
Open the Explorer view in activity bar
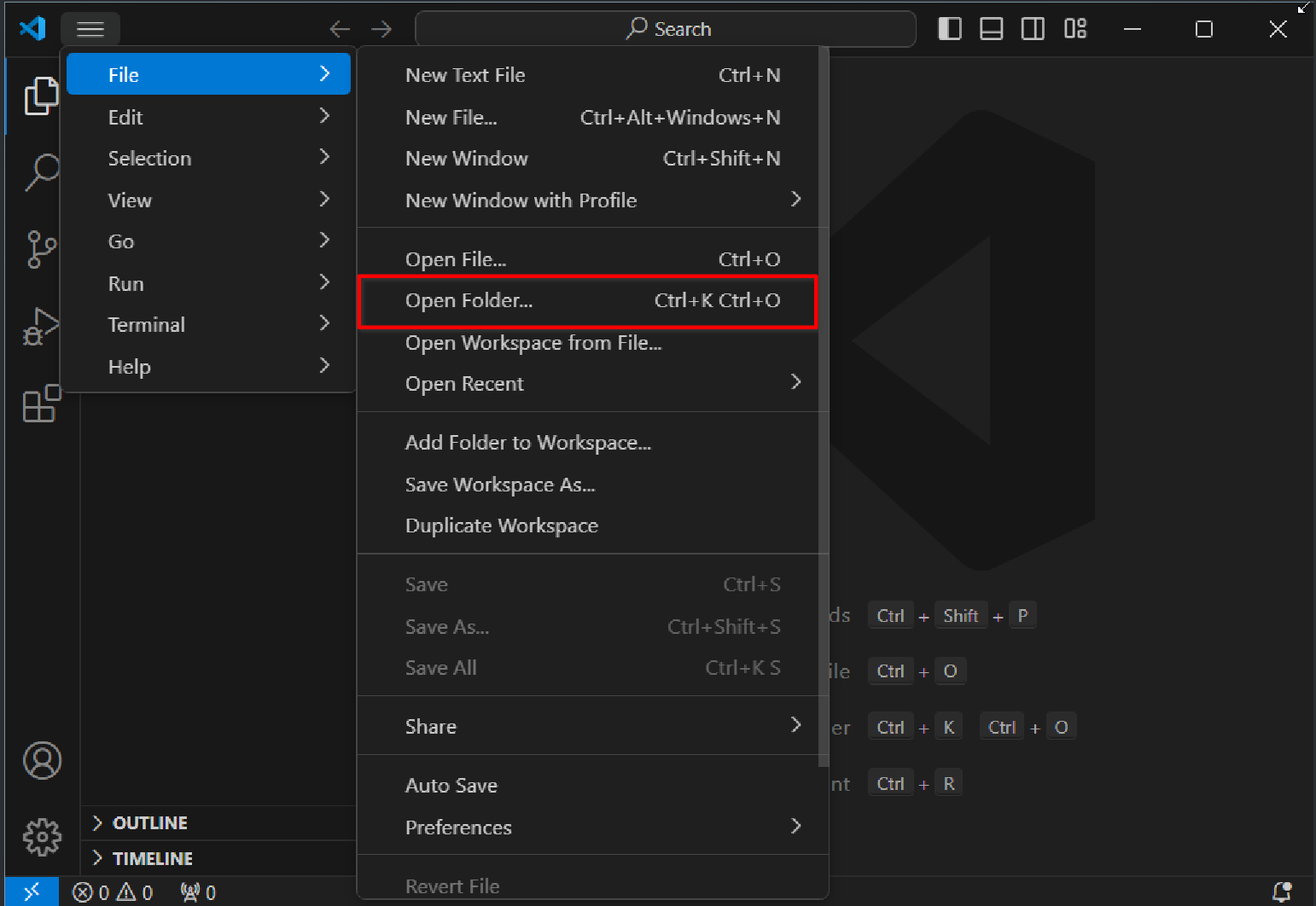40,96
